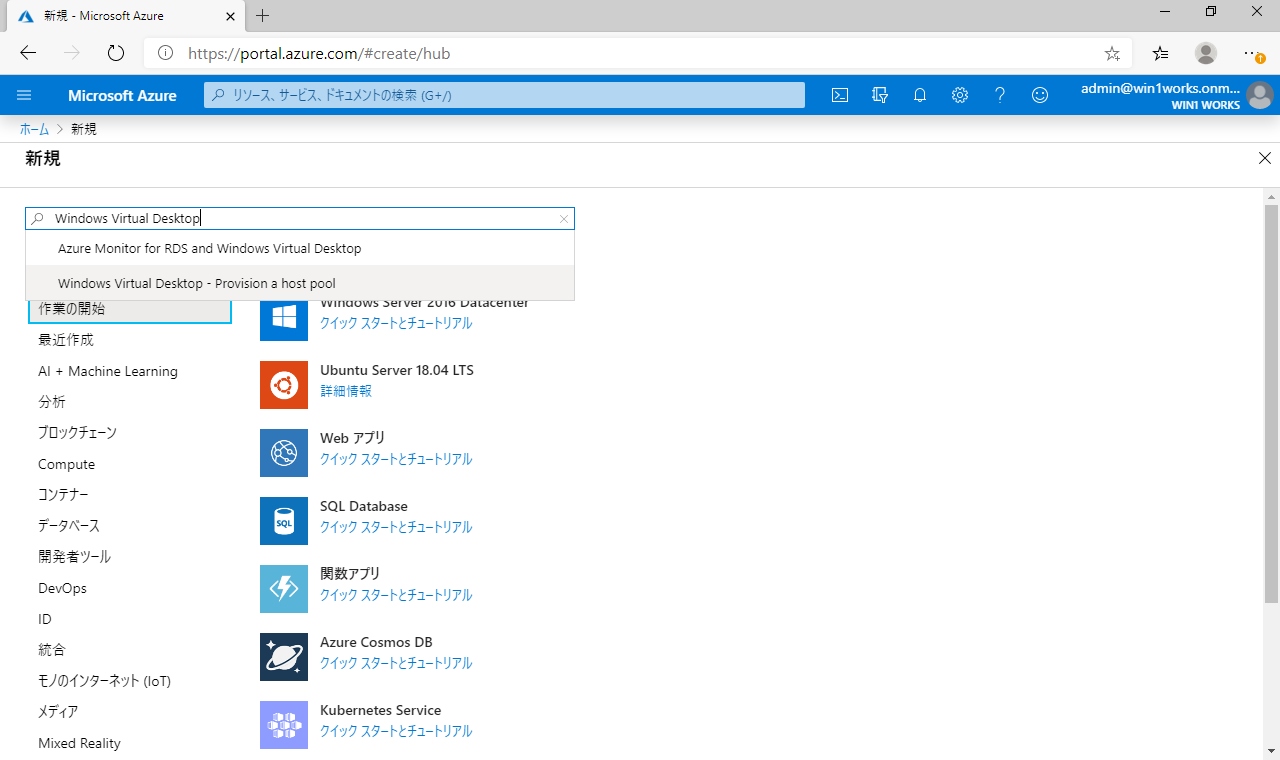This screenshot has width=1280, height=760.
Task: Select the Compute category
Action: [x=67, y=464]
